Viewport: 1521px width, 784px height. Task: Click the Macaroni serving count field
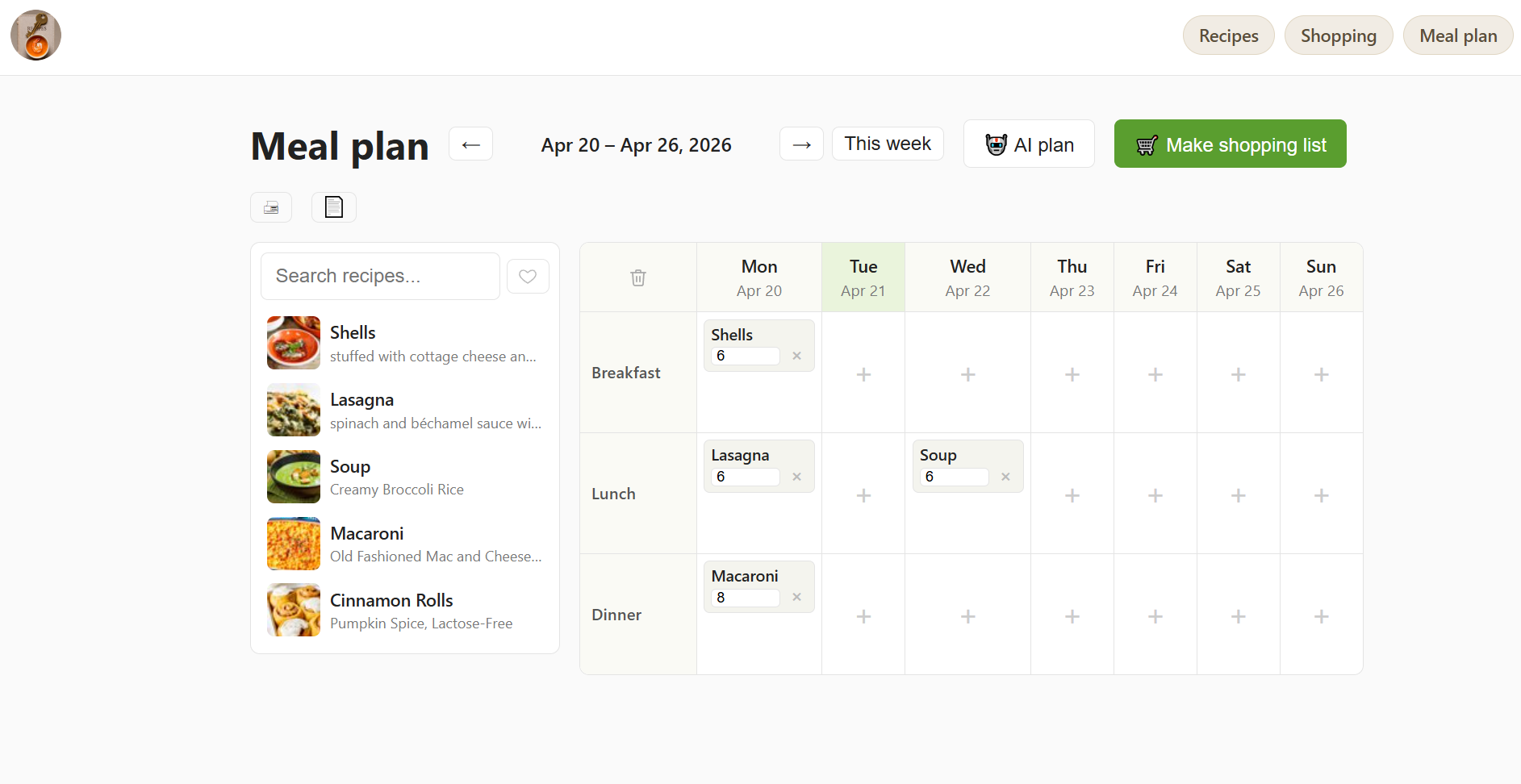tap(744, 598)
